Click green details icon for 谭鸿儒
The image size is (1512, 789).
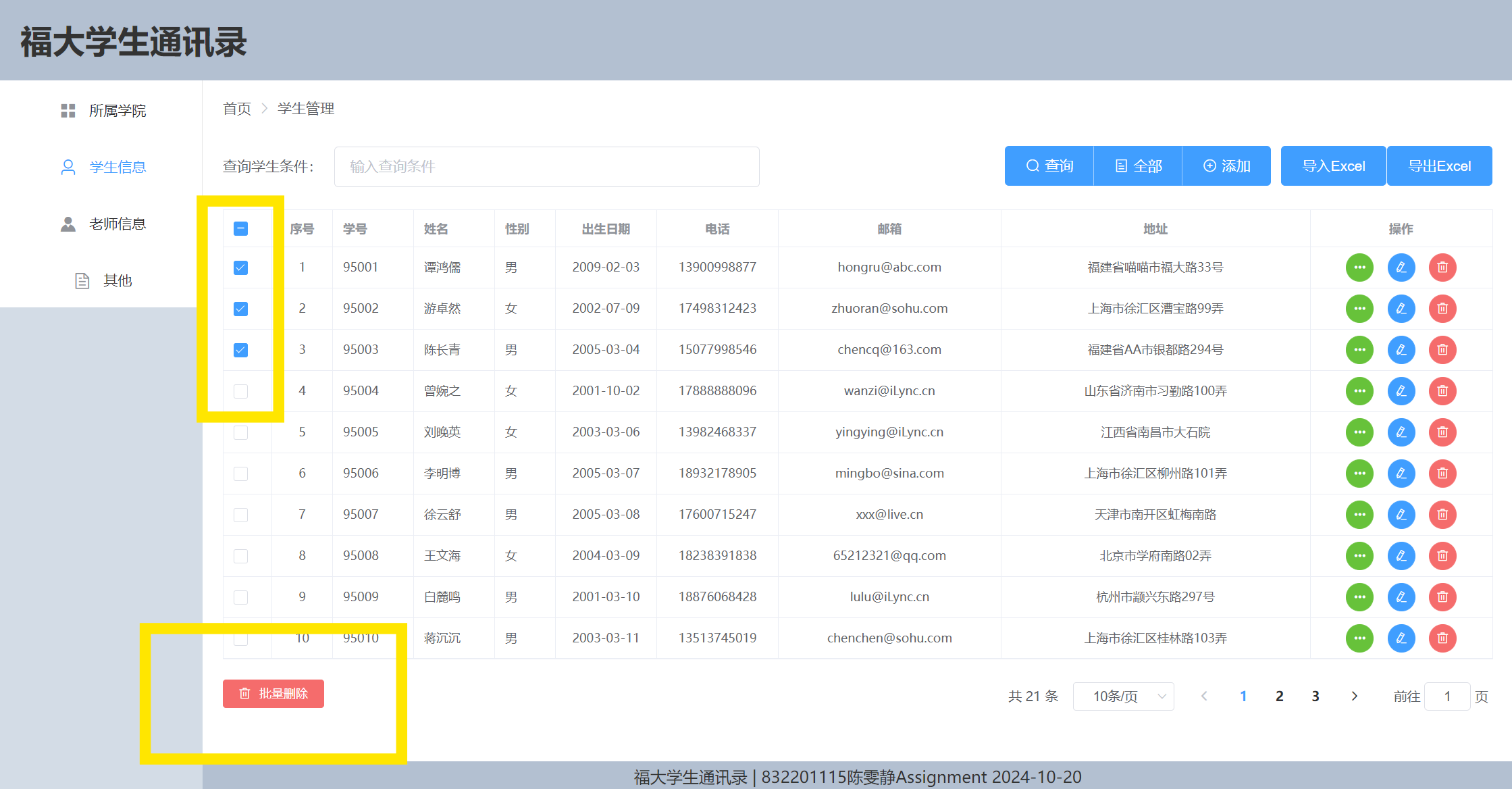(x=1359, y=268)
